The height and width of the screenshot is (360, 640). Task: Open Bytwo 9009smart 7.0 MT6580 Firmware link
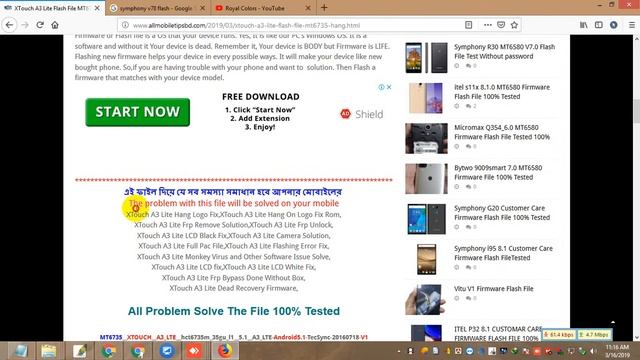498,172
